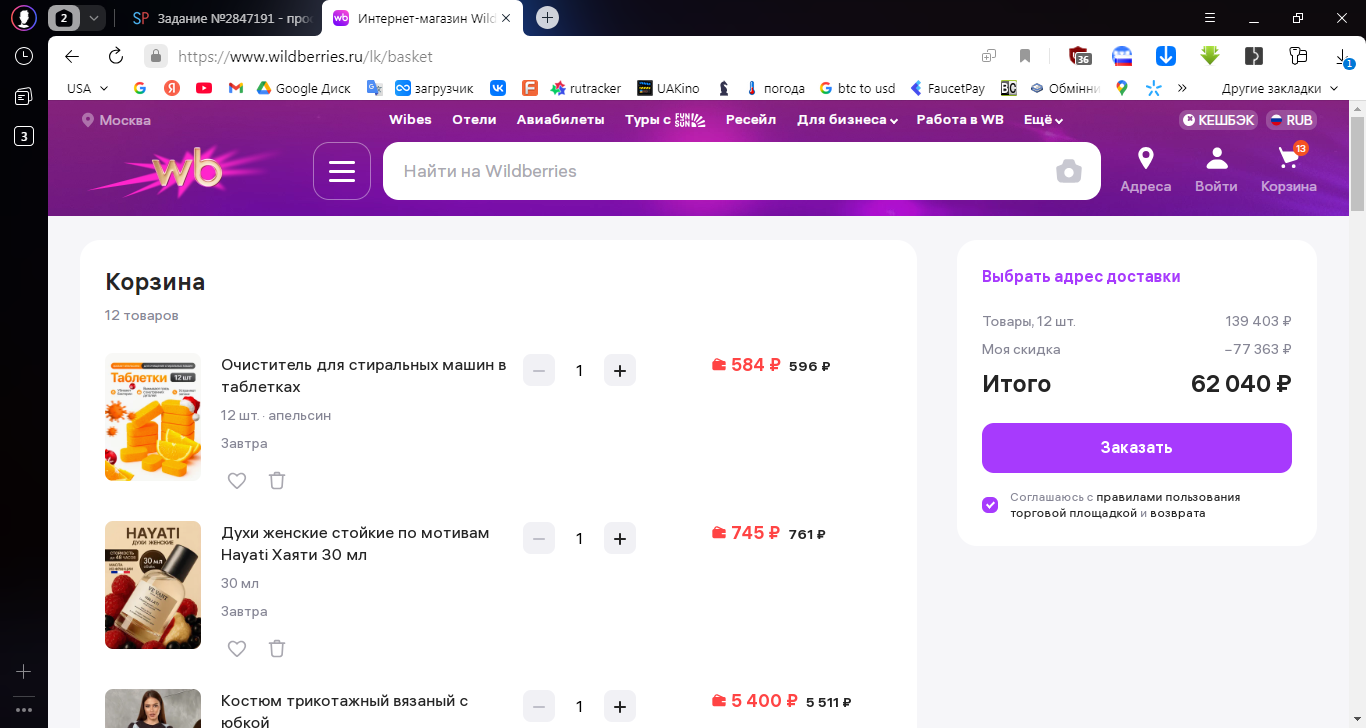The height and width of the screenshot is (728, 1366).
Task: Open the HAYATI perfume product thumbnail
Action: coord(153,585)
